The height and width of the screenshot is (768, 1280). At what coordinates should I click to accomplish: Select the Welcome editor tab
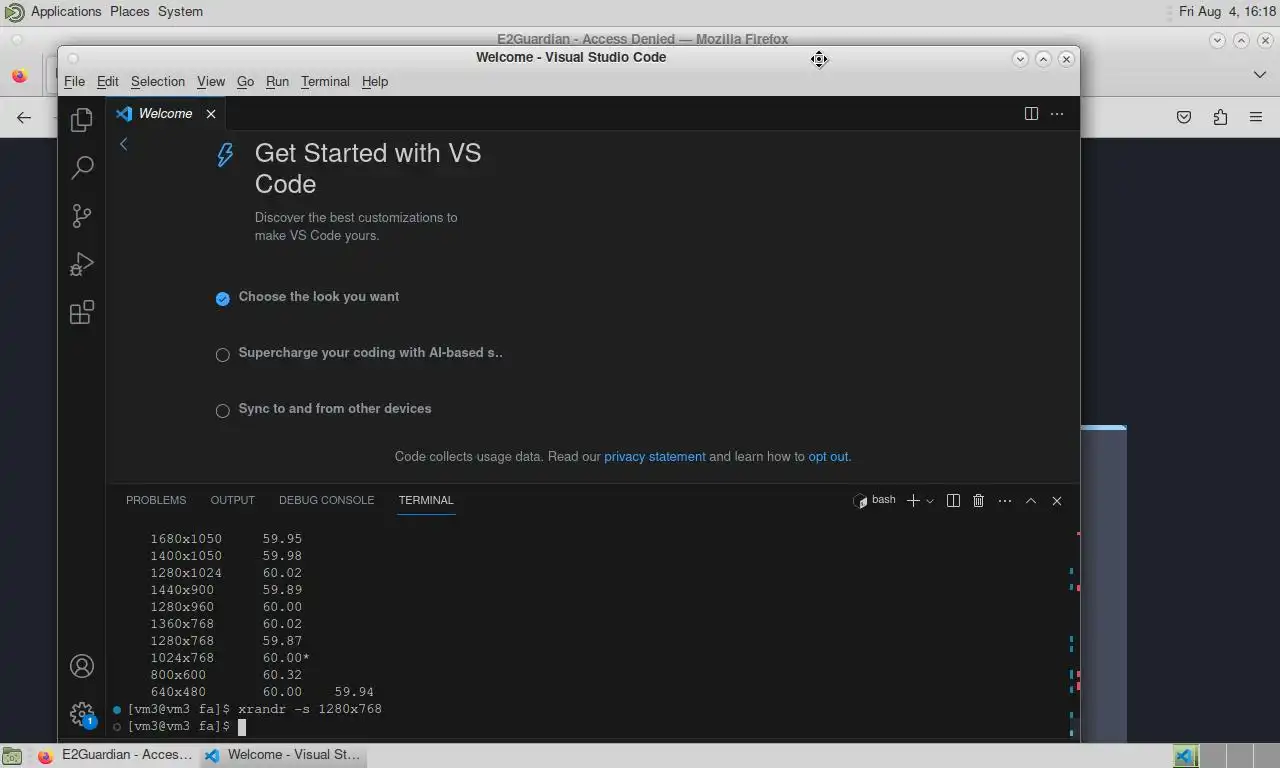[165, 114]
